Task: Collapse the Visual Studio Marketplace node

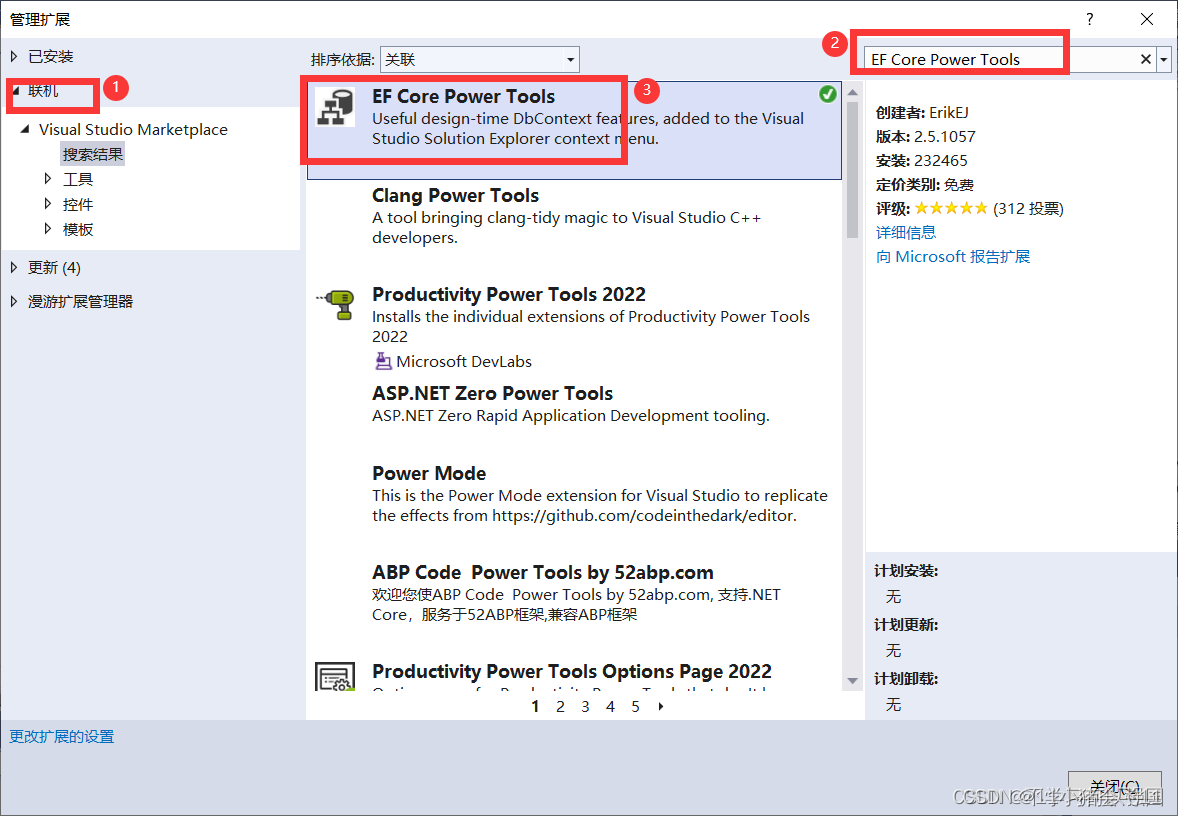Action: [25, 129]
